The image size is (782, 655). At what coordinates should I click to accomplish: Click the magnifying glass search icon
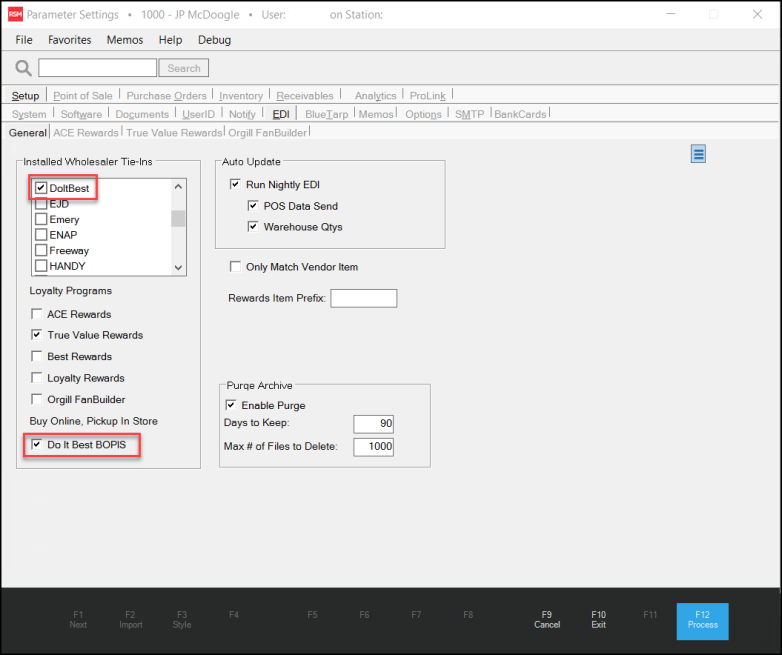coord(22,68)
